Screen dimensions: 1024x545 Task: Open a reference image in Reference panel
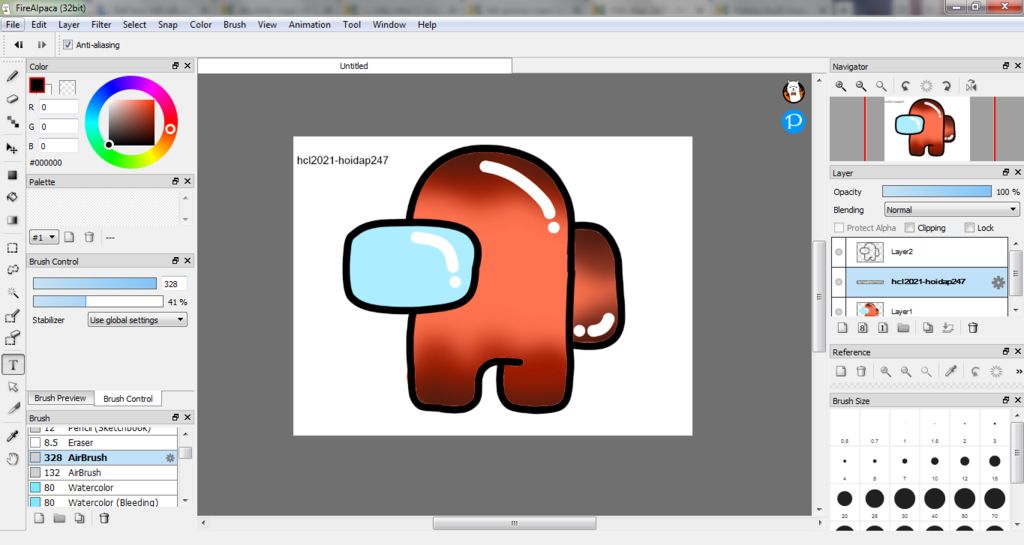click(x=841, y=371)
